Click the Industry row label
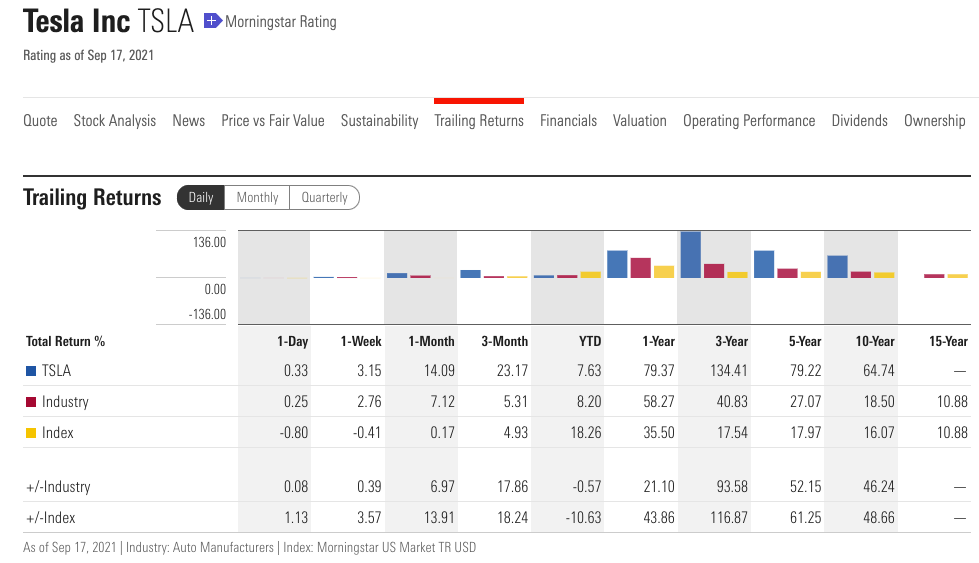The width and height of the screenshot is (979, 563). click(65, 402)
